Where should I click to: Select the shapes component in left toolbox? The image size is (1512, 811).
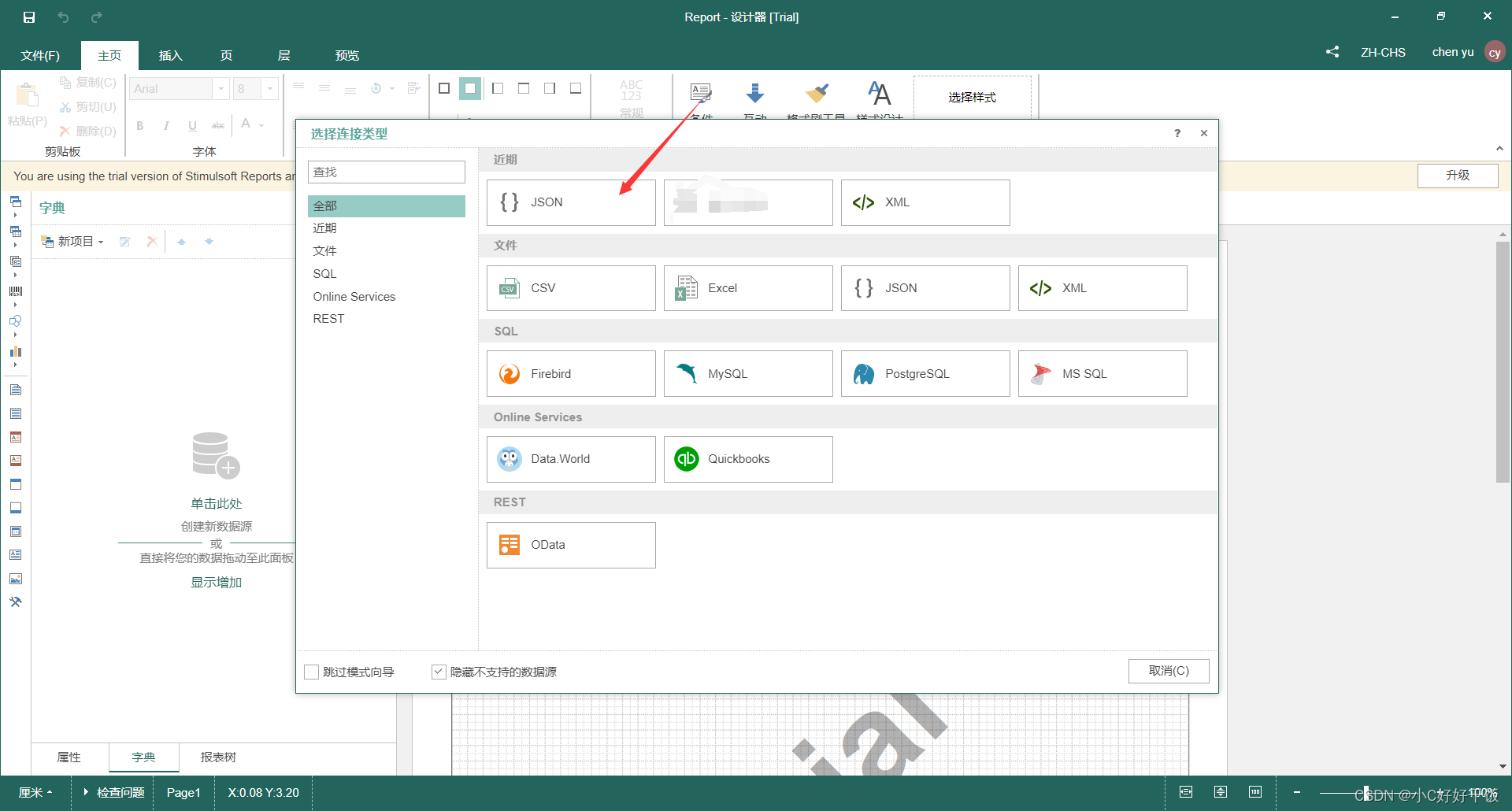pos(16,321)
